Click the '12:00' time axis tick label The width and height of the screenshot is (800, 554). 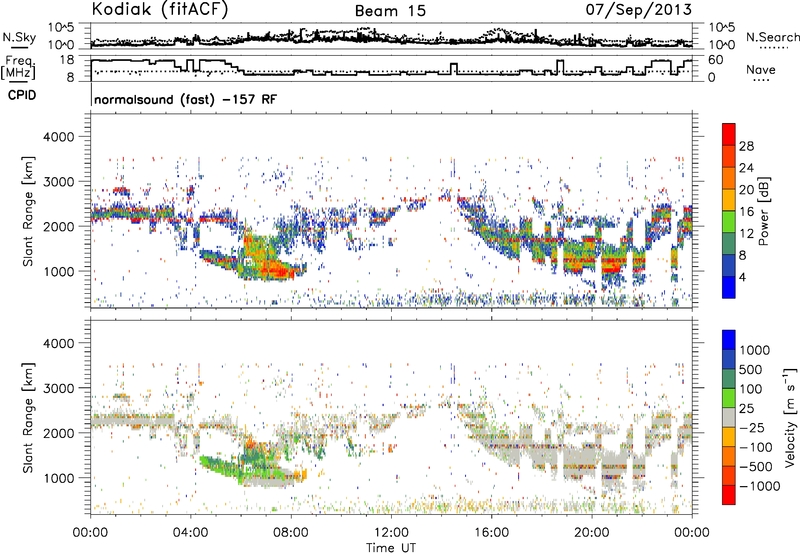pos(391,533)
